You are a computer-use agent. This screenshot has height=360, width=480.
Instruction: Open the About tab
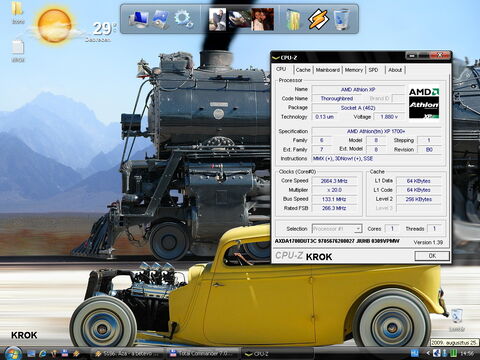[x=395, y=70]
